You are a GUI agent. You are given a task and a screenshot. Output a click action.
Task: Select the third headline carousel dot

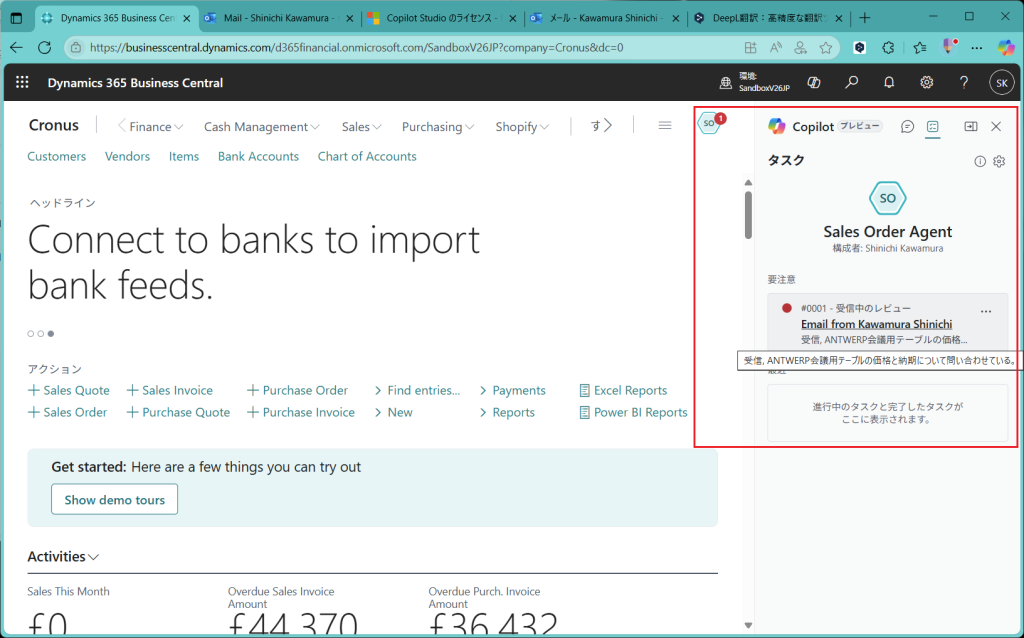pyautogui.click(x=51, y=334)
